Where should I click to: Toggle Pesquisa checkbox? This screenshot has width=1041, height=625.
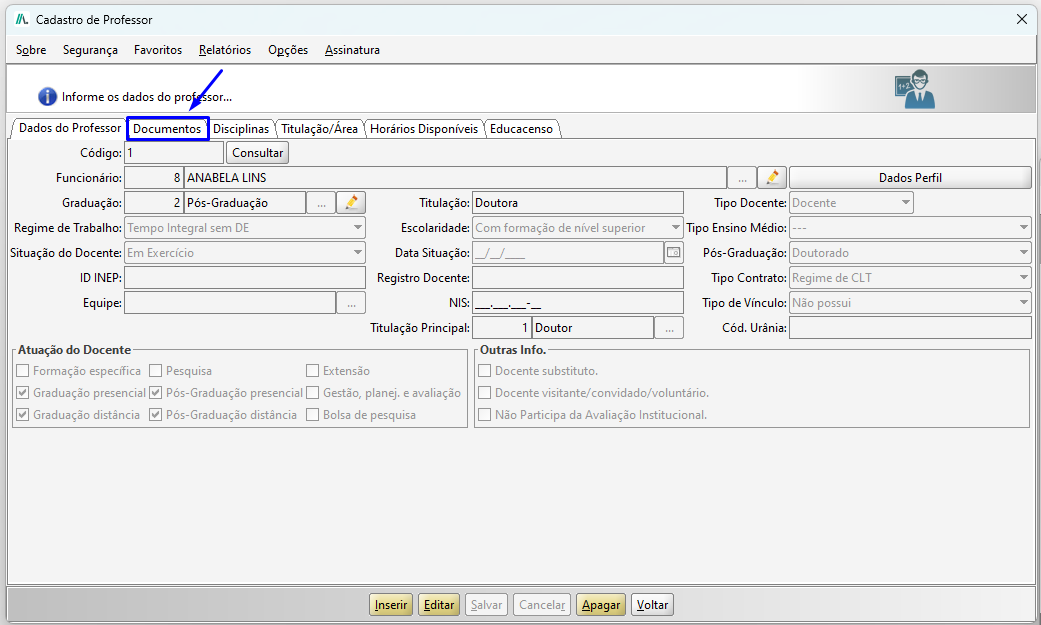tap(155, 371)
